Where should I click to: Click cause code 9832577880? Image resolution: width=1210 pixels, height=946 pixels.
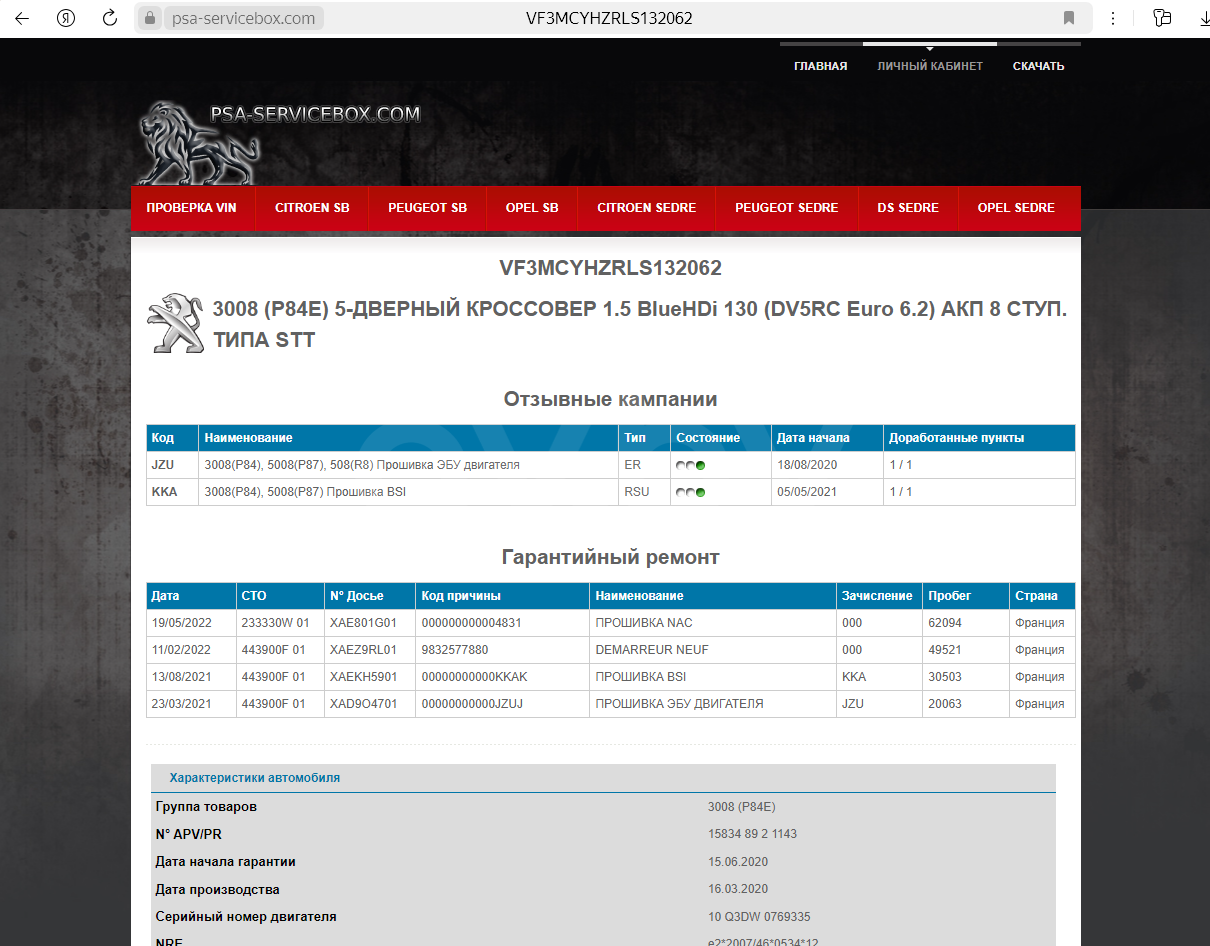pyautogui.click(x=455, y=650)
